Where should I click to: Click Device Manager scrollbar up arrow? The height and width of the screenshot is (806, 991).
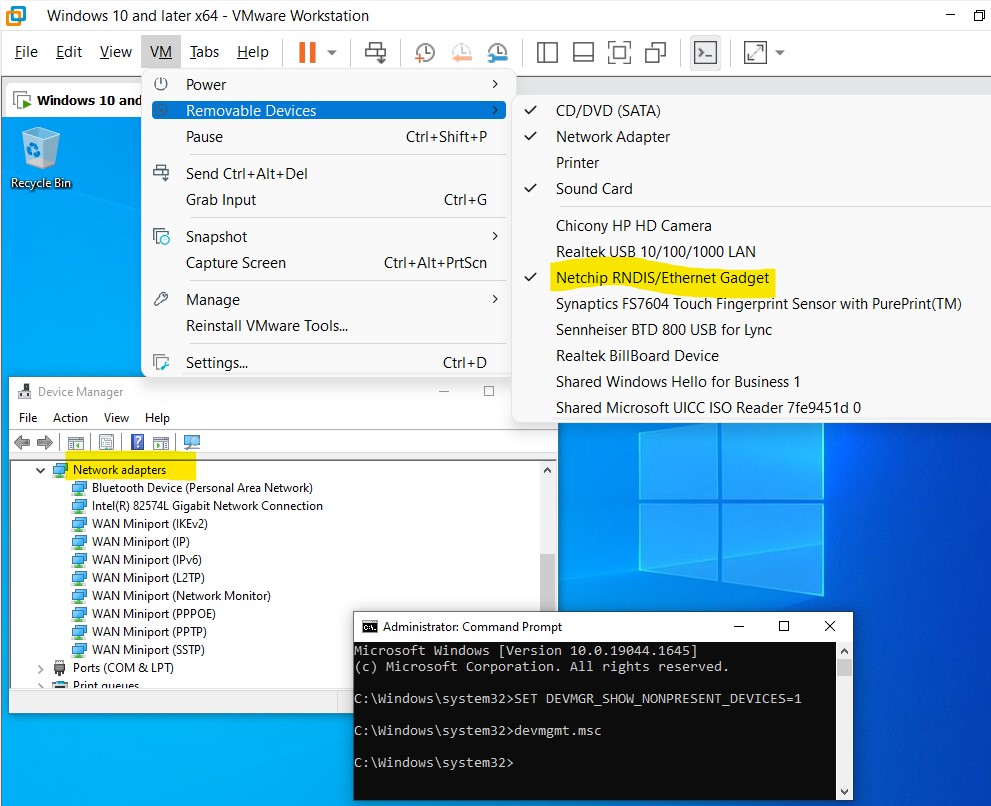coord(547,470)
